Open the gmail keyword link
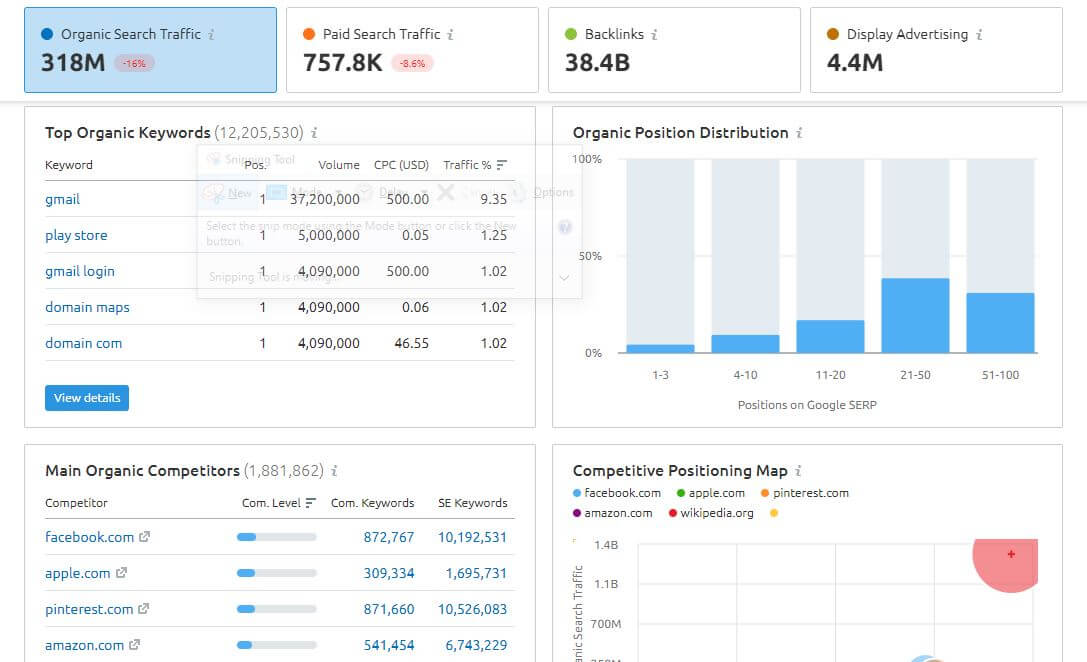Image resolution: width=1087 pixels, height=662 pixels. pos(62,200)
